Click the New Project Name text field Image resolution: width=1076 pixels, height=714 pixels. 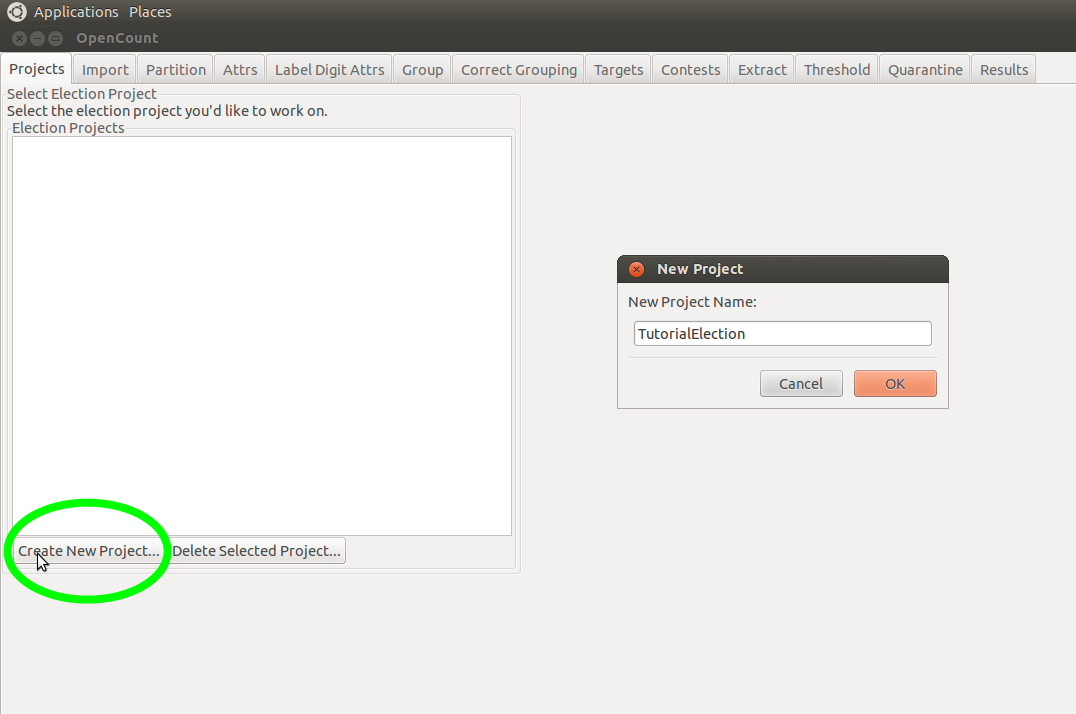[x=782, y=334]
